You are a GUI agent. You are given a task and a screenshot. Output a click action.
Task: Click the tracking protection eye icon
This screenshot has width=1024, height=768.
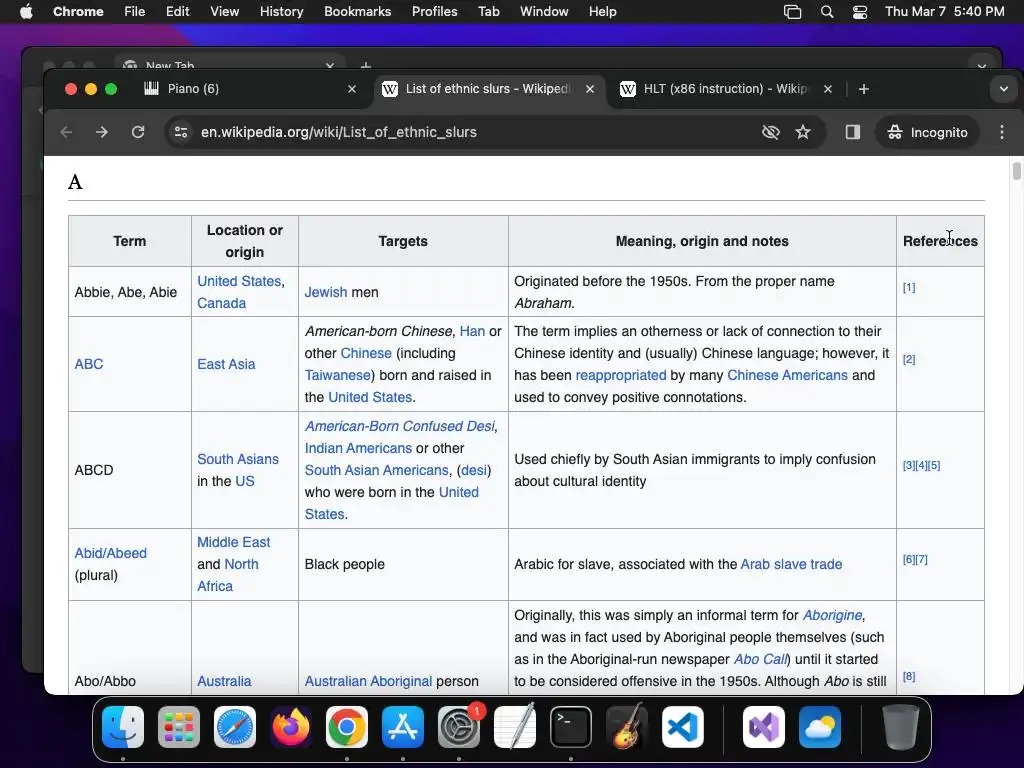pos(771,132)
